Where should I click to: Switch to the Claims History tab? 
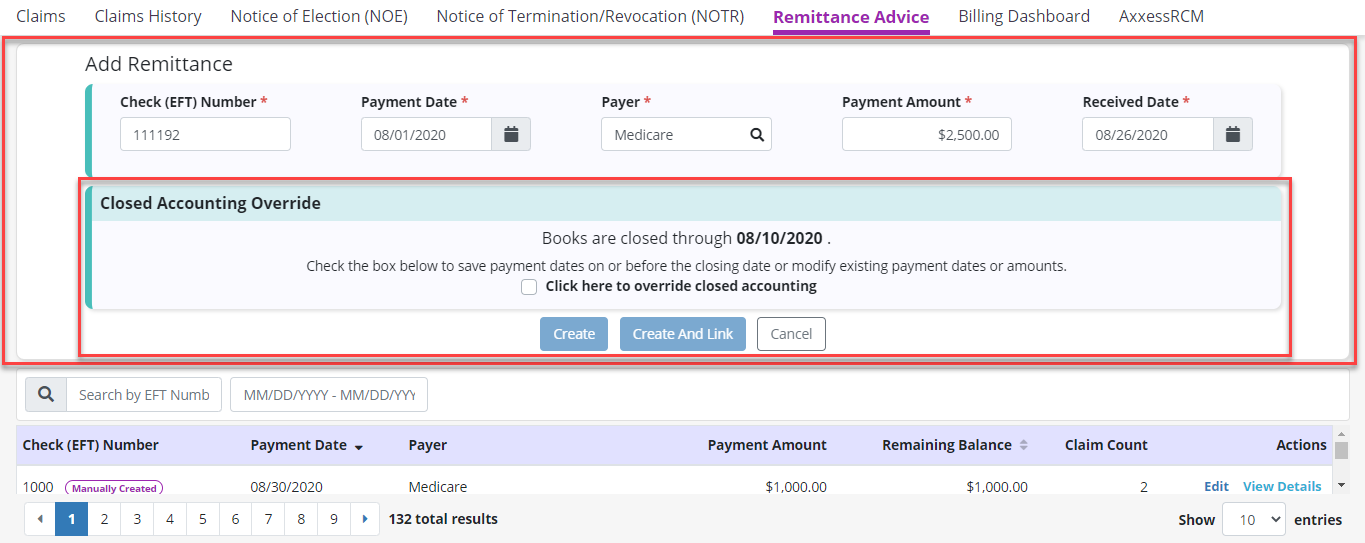coord(148,17)
